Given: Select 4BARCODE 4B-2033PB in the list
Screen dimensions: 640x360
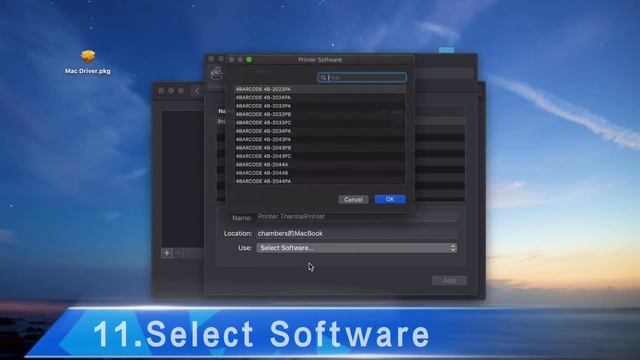Looking at the screenshot, I should click(320, 114).
